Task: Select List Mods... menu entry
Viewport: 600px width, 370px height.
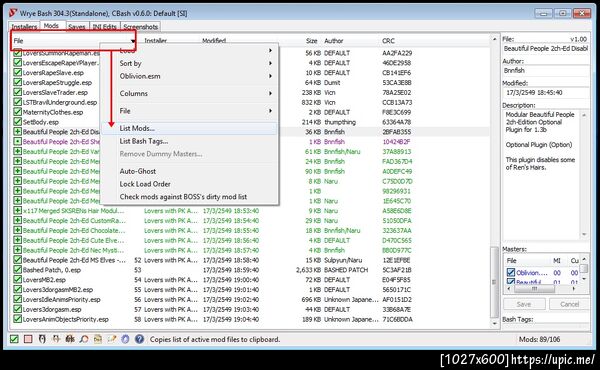Action: pos(189,128)
